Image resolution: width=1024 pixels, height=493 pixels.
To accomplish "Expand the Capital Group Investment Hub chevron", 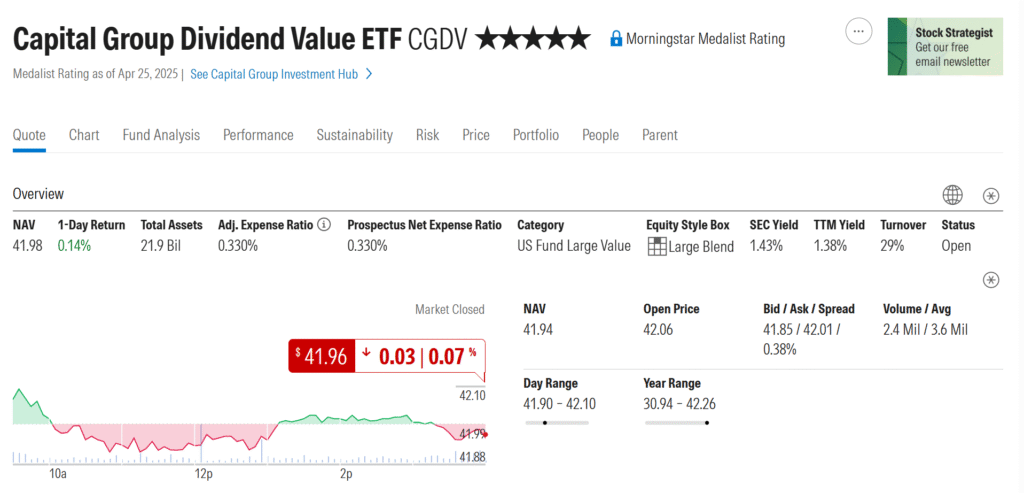I will 369,74.
